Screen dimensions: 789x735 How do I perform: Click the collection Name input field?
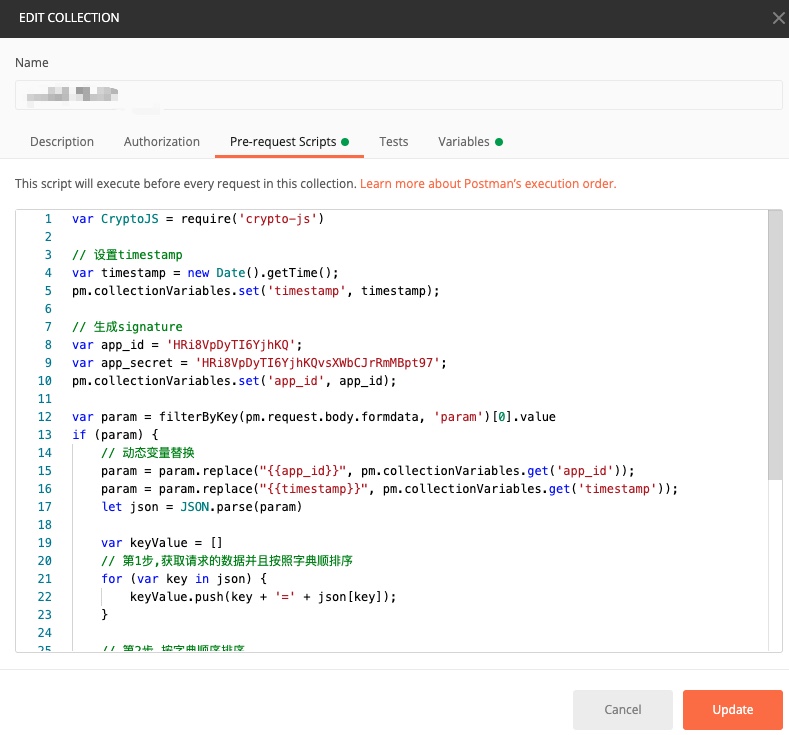[x=399, y=95]
